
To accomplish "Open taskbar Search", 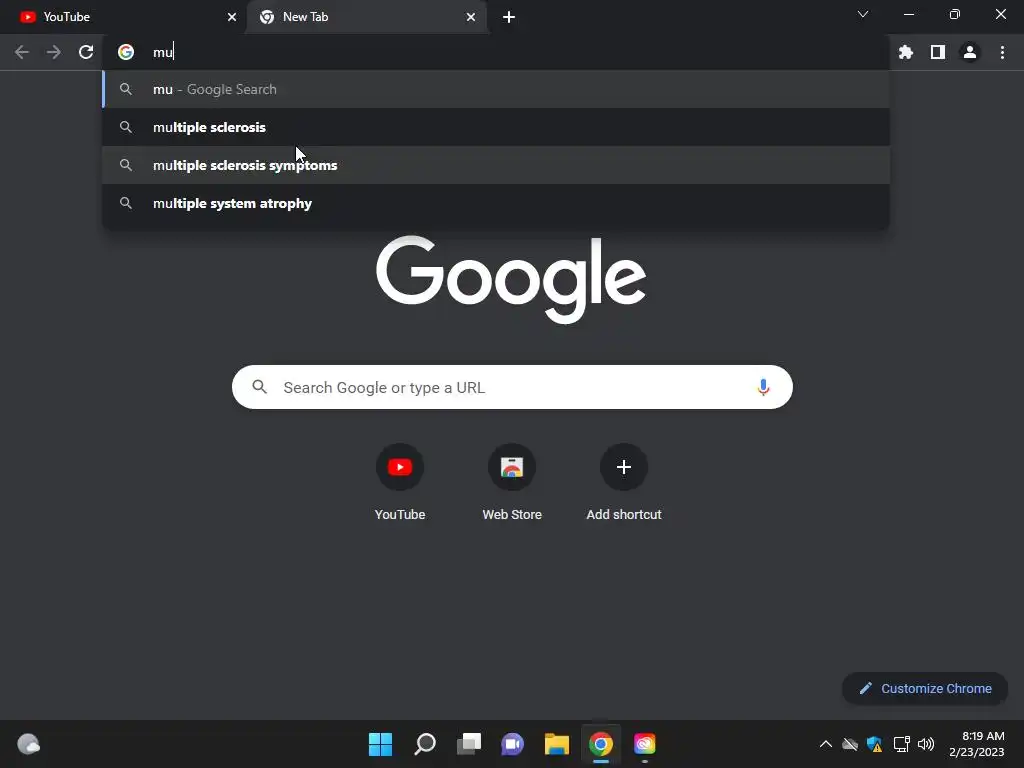I will pyautogui.click(x=424, y=744).
